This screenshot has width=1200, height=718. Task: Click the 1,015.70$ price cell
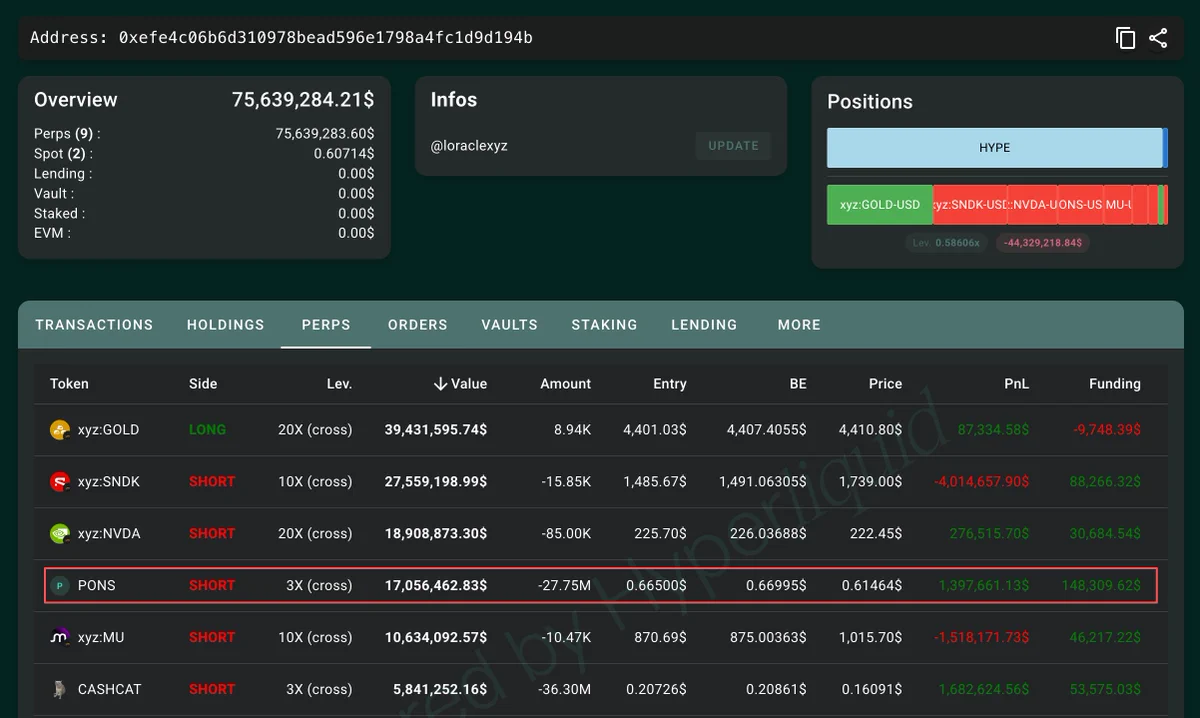871,637
